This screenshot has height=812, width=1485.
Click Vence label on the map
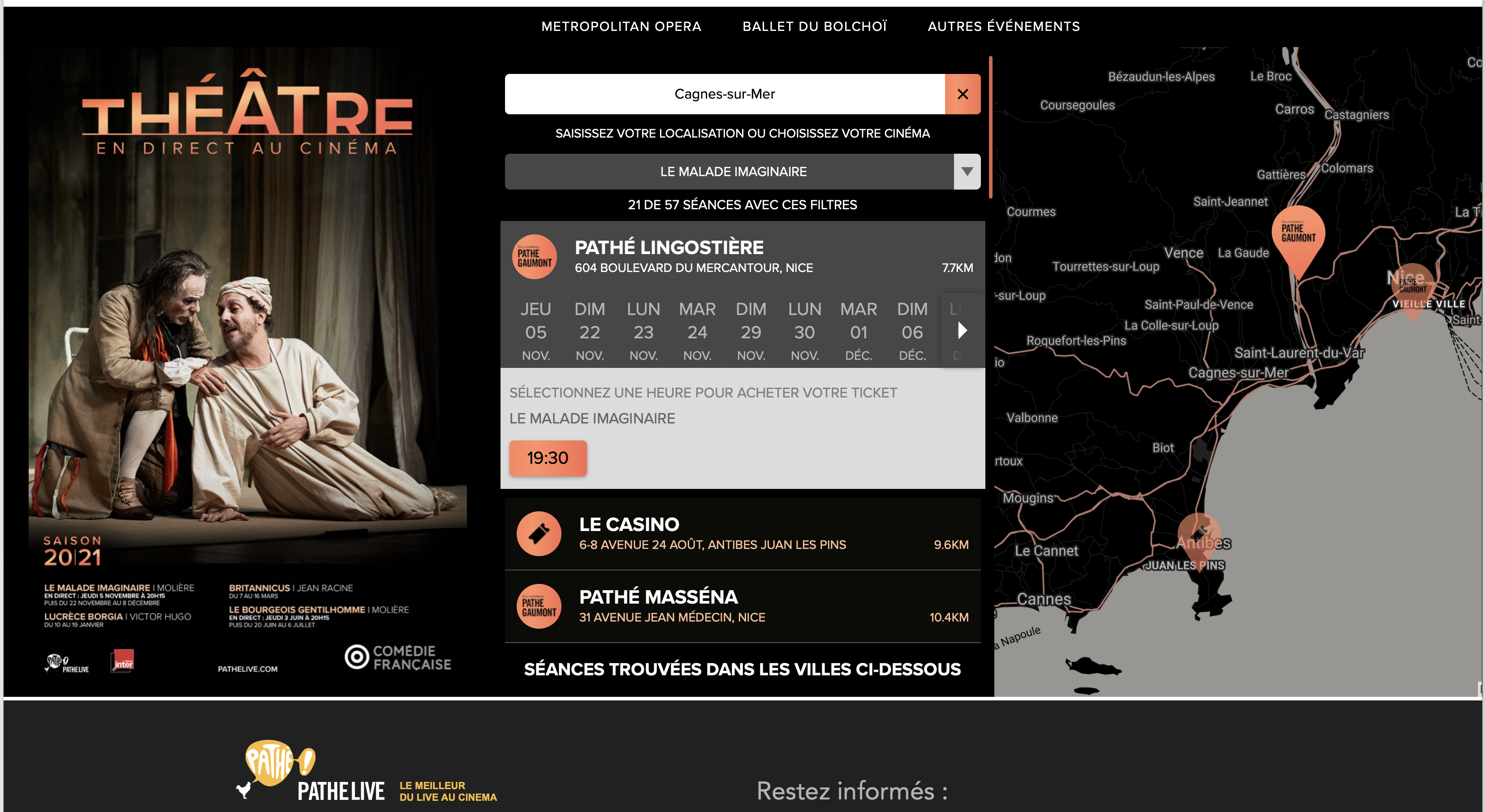[1183, 253]
